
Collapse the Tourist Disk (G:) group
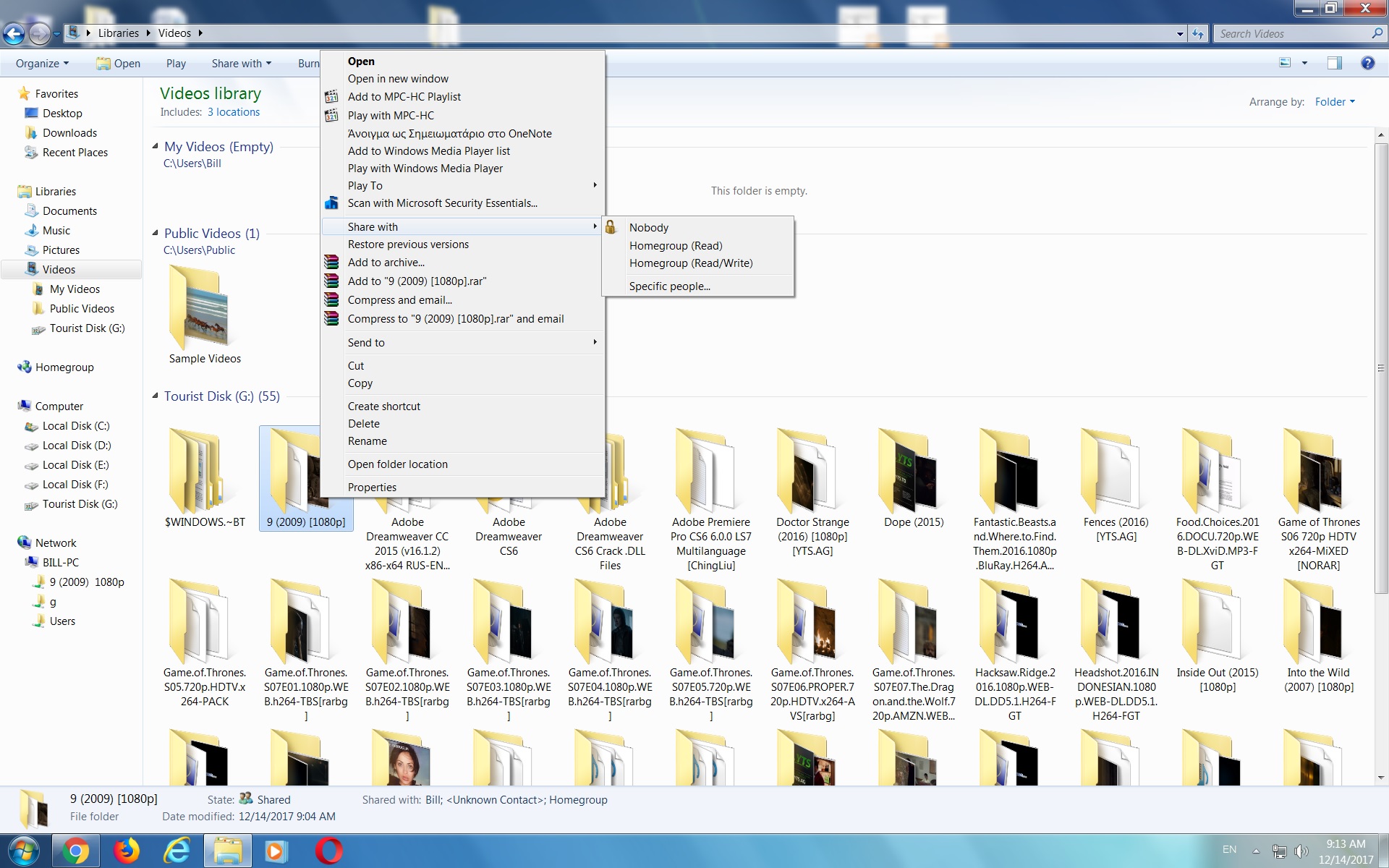pyautogui.click(x=155, y=396)
